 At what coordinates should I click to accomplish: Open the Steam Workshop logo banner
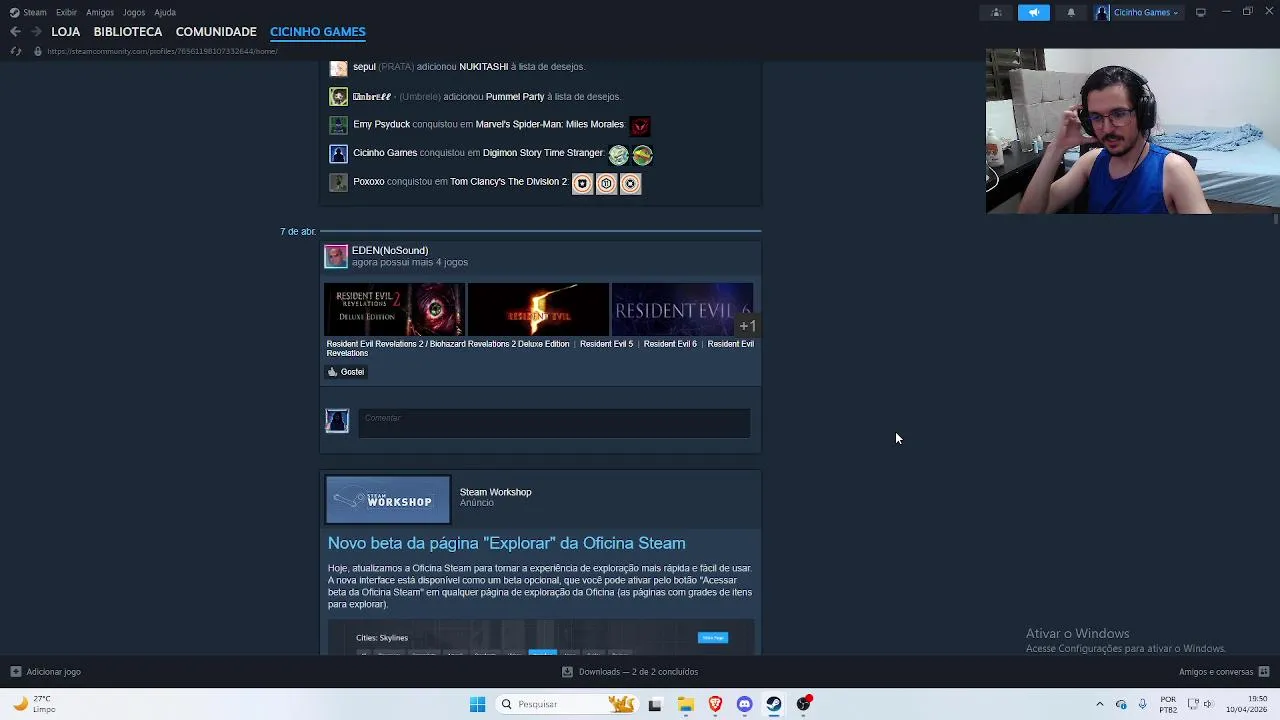click(x=388, y=500)
